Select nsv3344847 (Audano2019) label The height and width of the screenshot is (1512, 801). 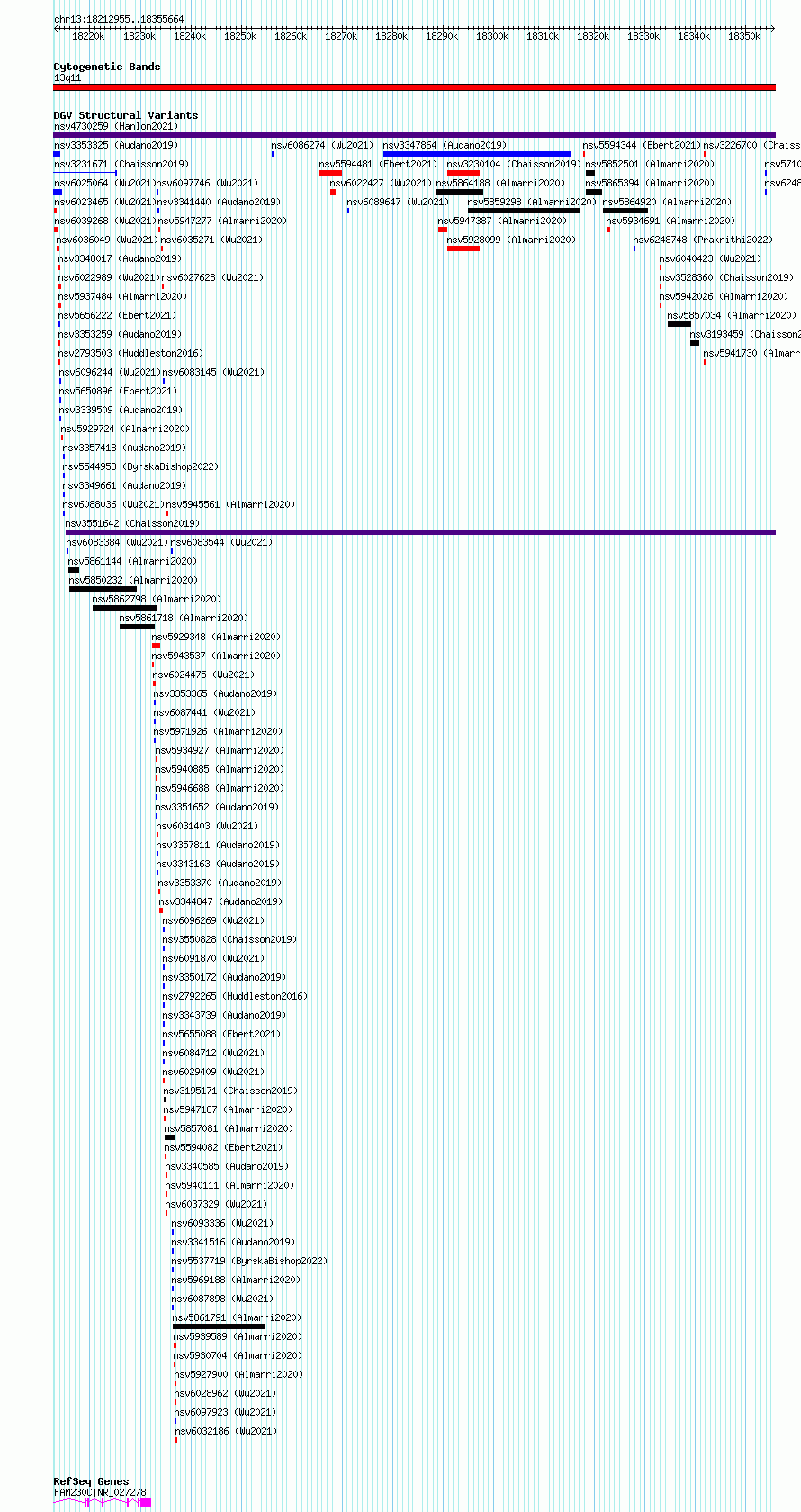(220, 901)
